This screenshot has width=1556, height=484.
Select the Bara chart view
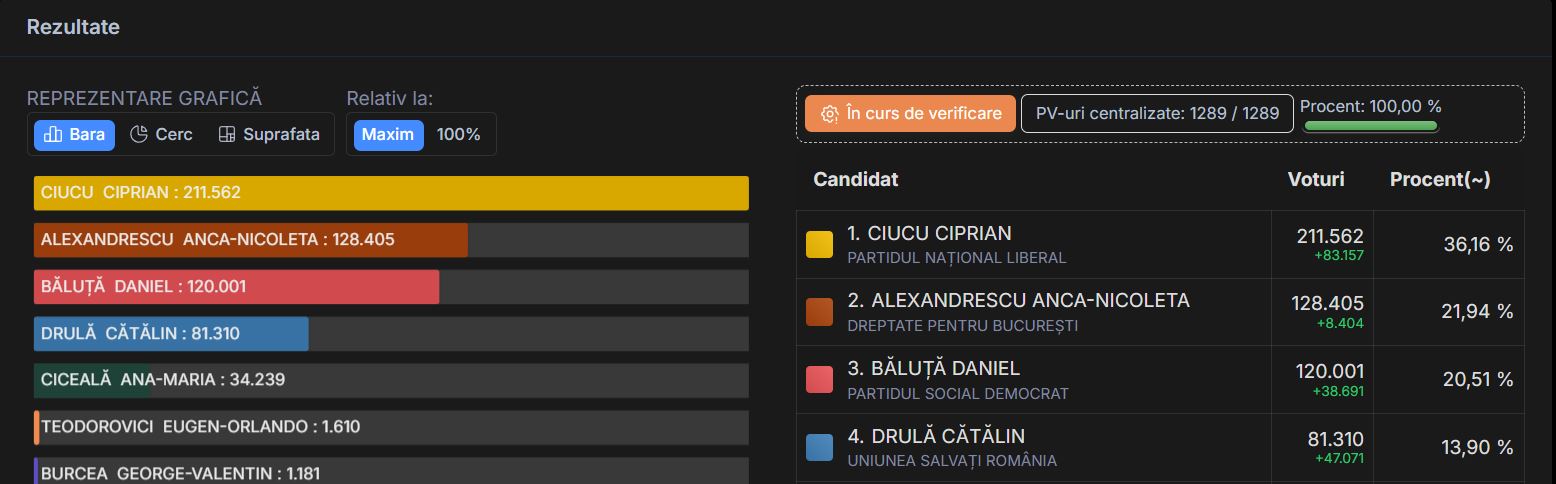(x=74, y=135)
